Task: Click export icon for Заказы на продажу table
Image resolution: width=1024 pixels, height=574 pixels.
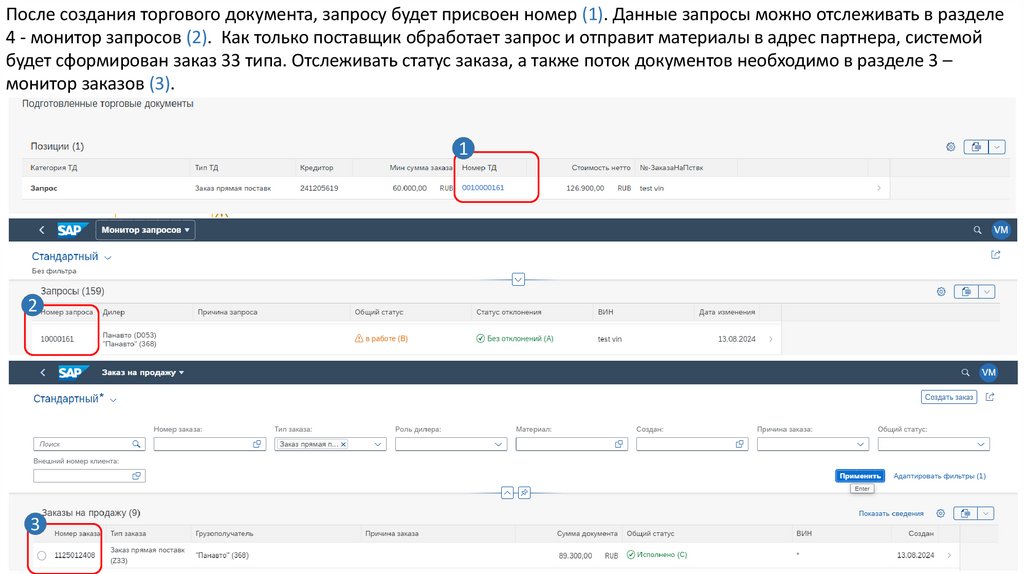Action: coord(965,513)
